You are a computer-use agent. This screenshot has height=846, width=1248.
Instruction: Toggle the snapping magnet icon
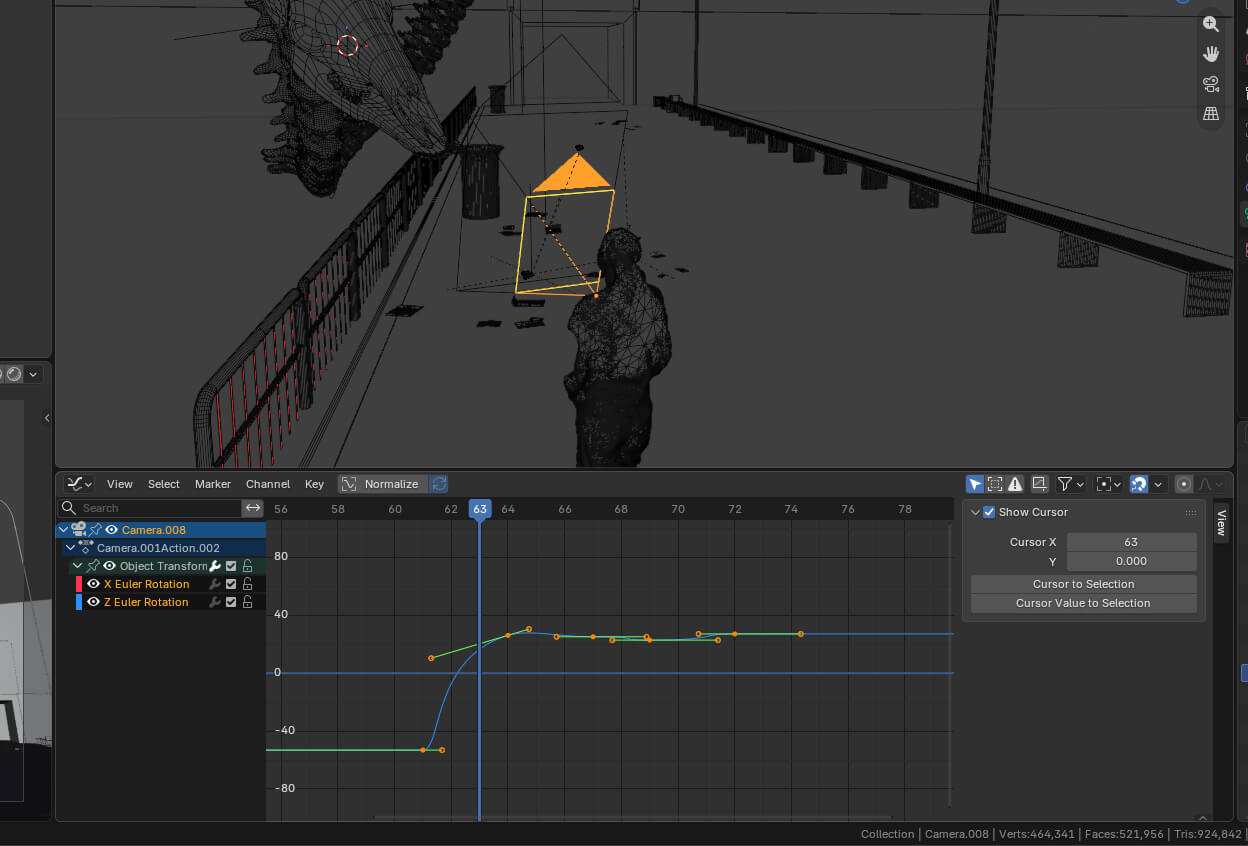coord(1138,484)
